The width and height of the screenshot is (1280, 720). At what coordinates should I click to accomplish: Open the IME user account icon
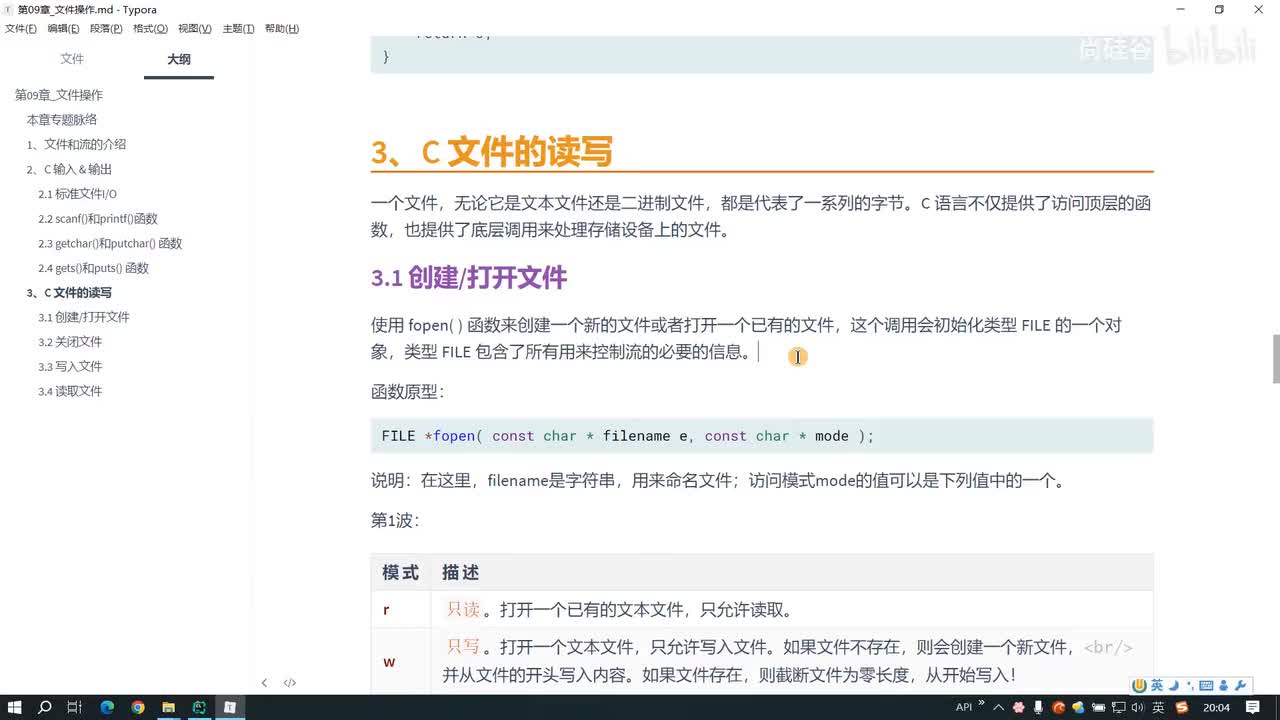(x=1224, y=685)
